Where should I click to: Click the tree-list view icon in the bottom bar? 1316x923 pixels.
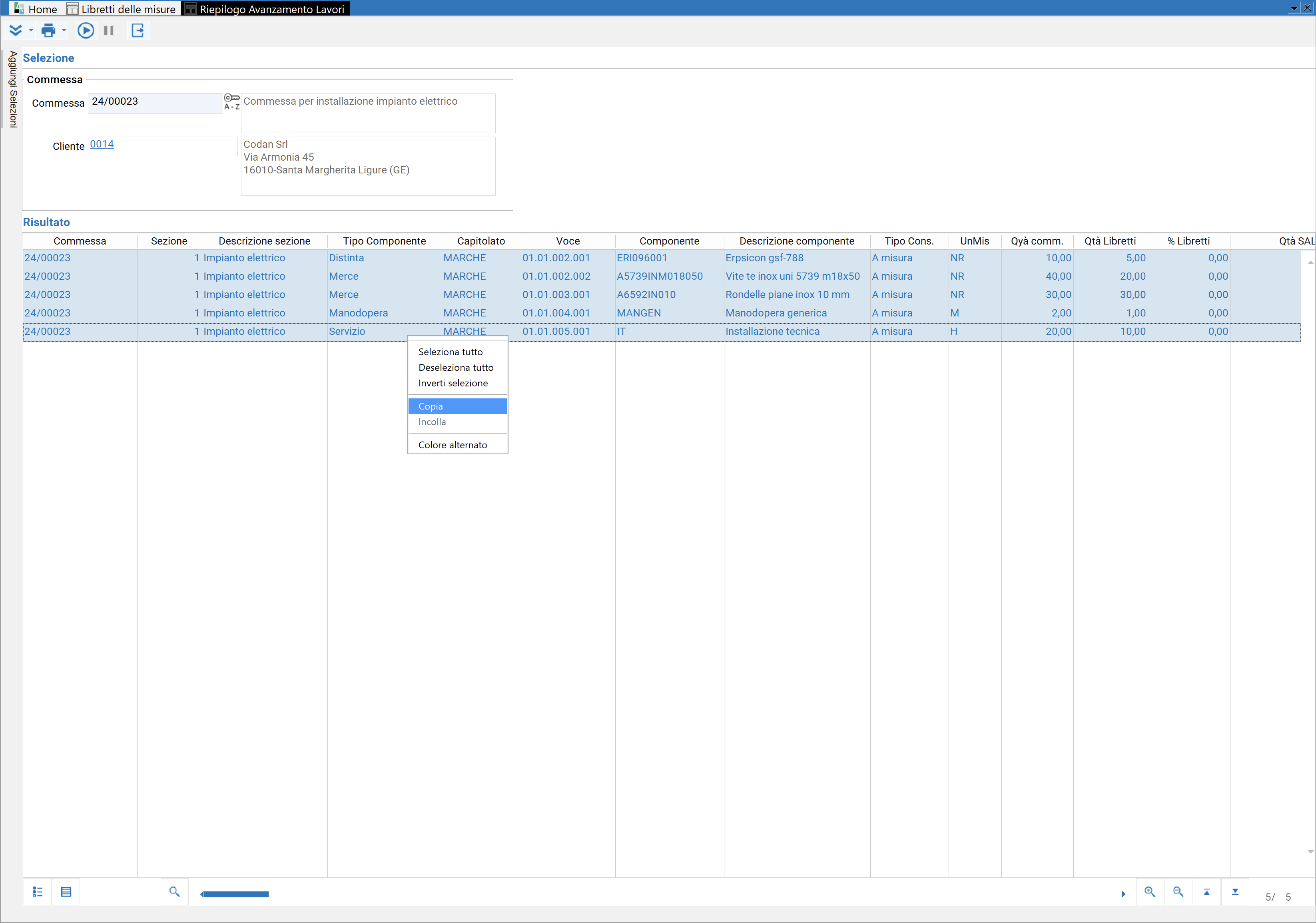(38, 892)
